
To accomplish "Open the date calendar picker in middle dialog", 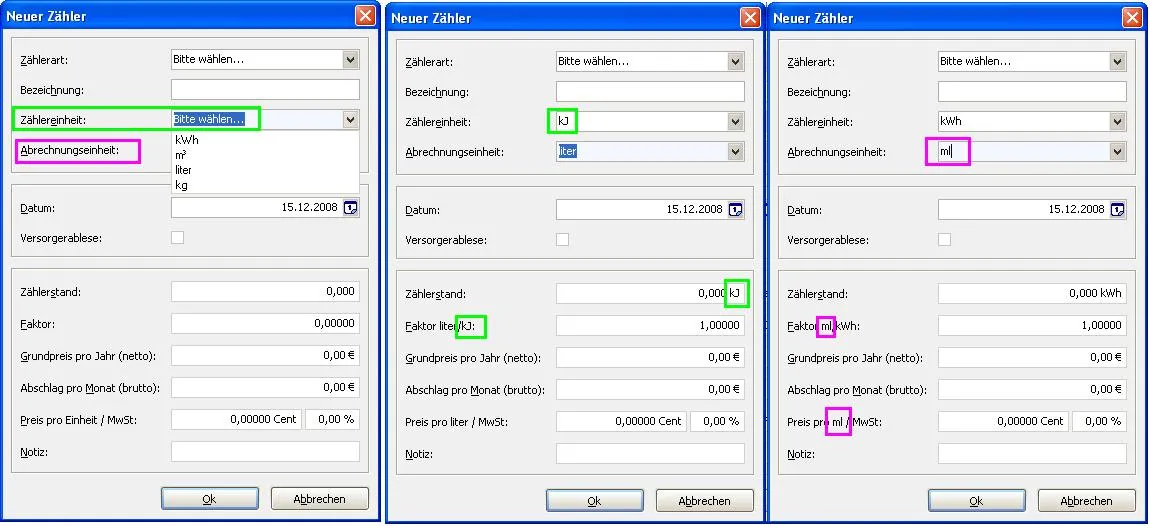I will [x=735, y=210].
